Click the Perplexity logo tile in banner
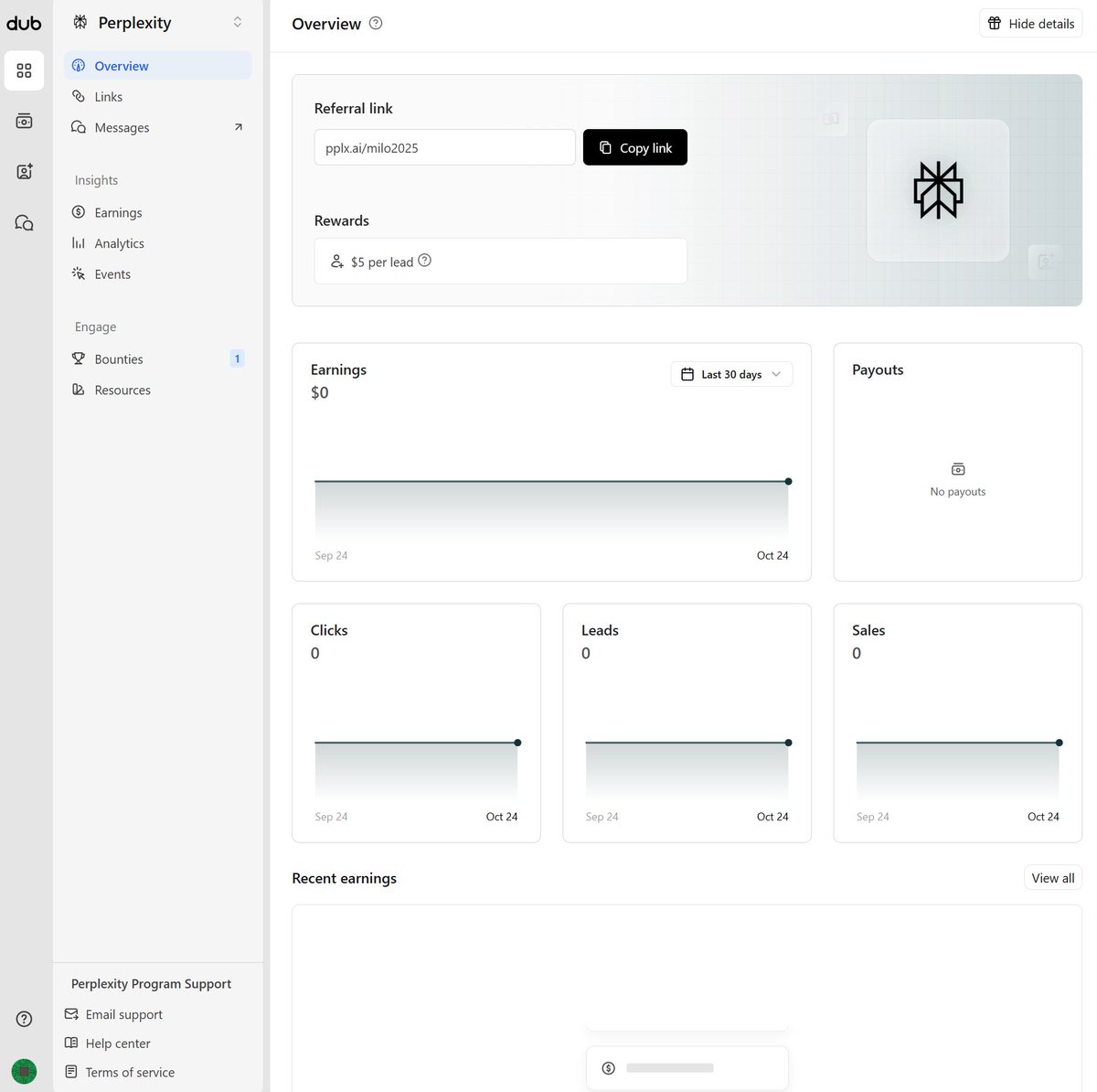This screenshot has height=1092, width=1097. click(938, 190)
